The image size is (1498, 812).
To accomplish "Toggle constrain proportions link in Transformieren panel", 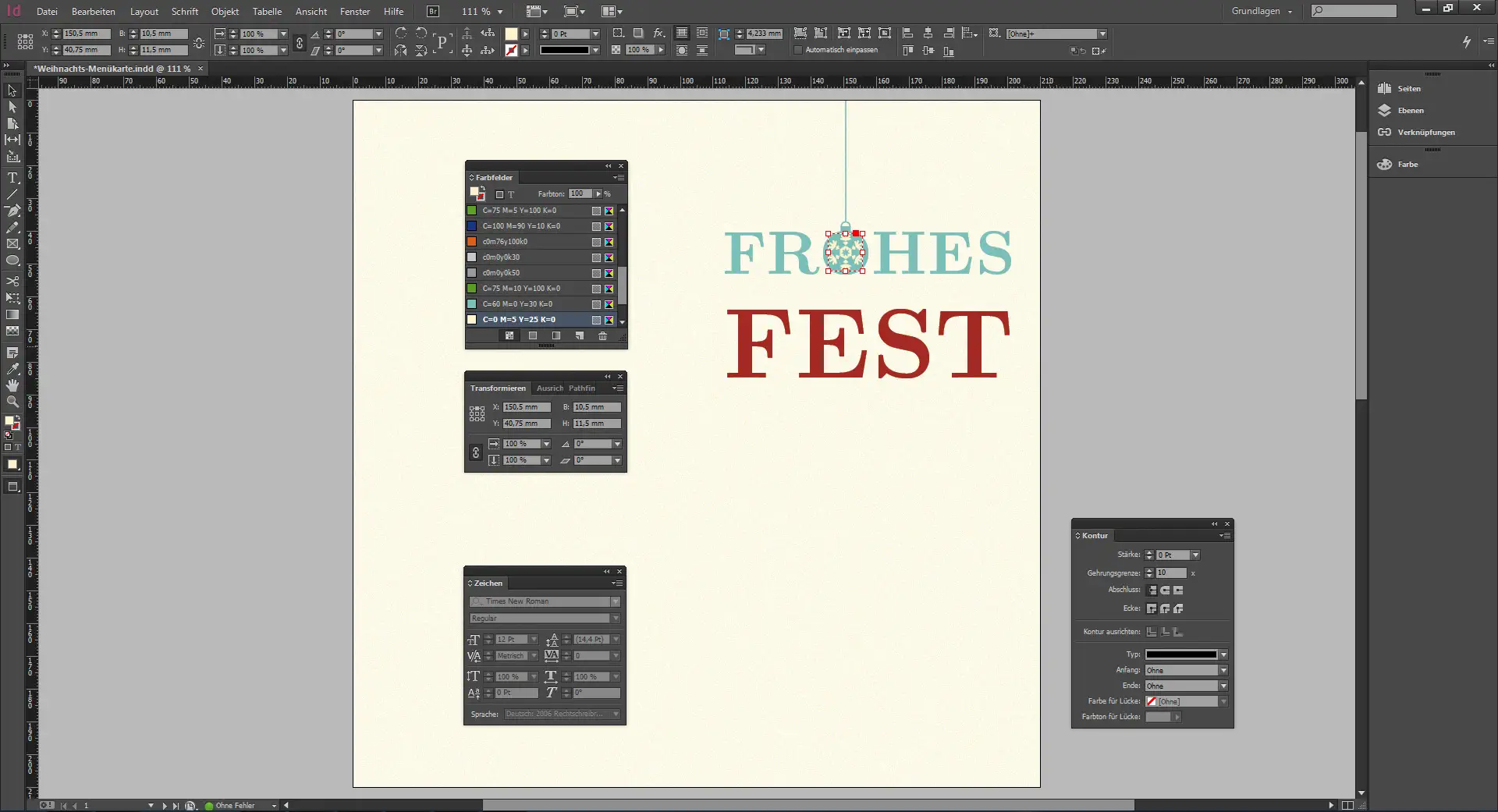I will (476, 452).
